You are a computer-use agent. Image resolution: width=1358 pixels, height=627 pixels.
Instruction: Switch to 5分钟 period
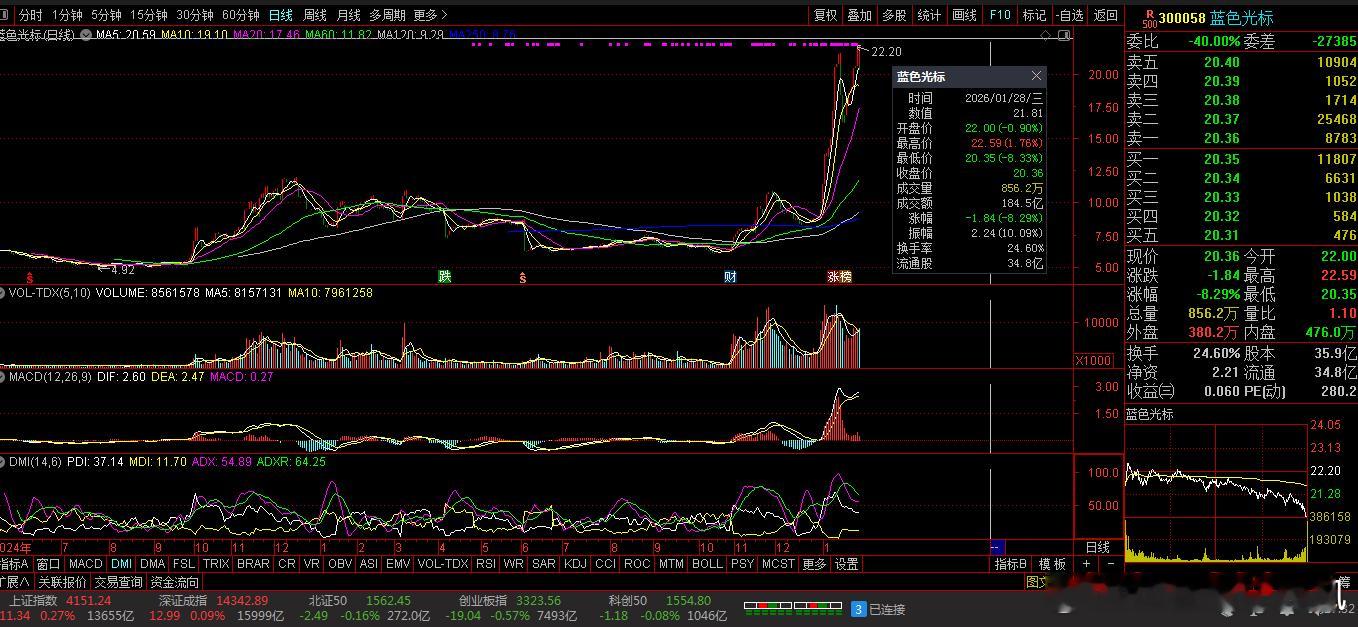point(106,15)
